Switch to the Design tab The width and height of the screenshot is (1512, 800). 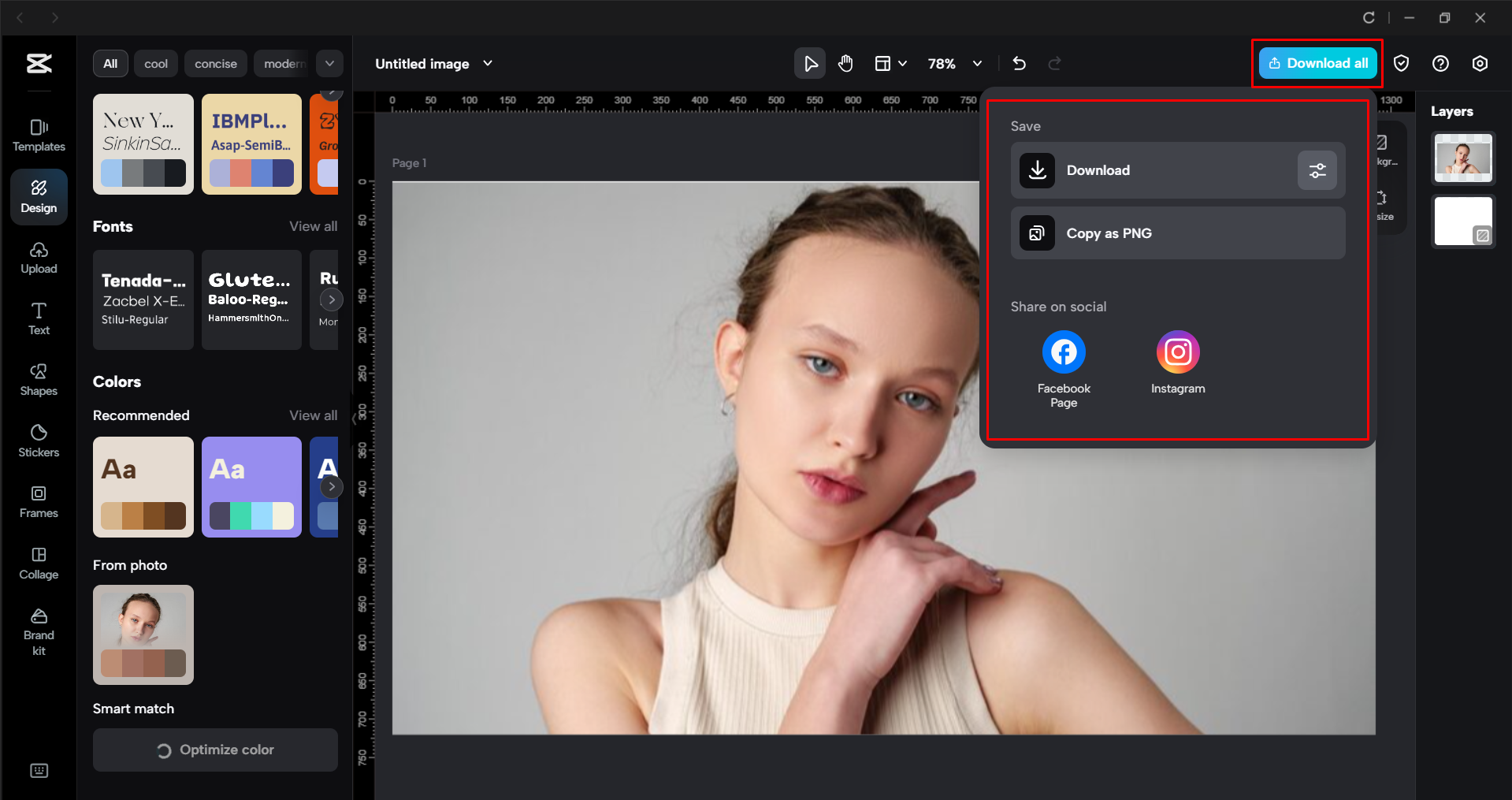[x=39, y=196]
